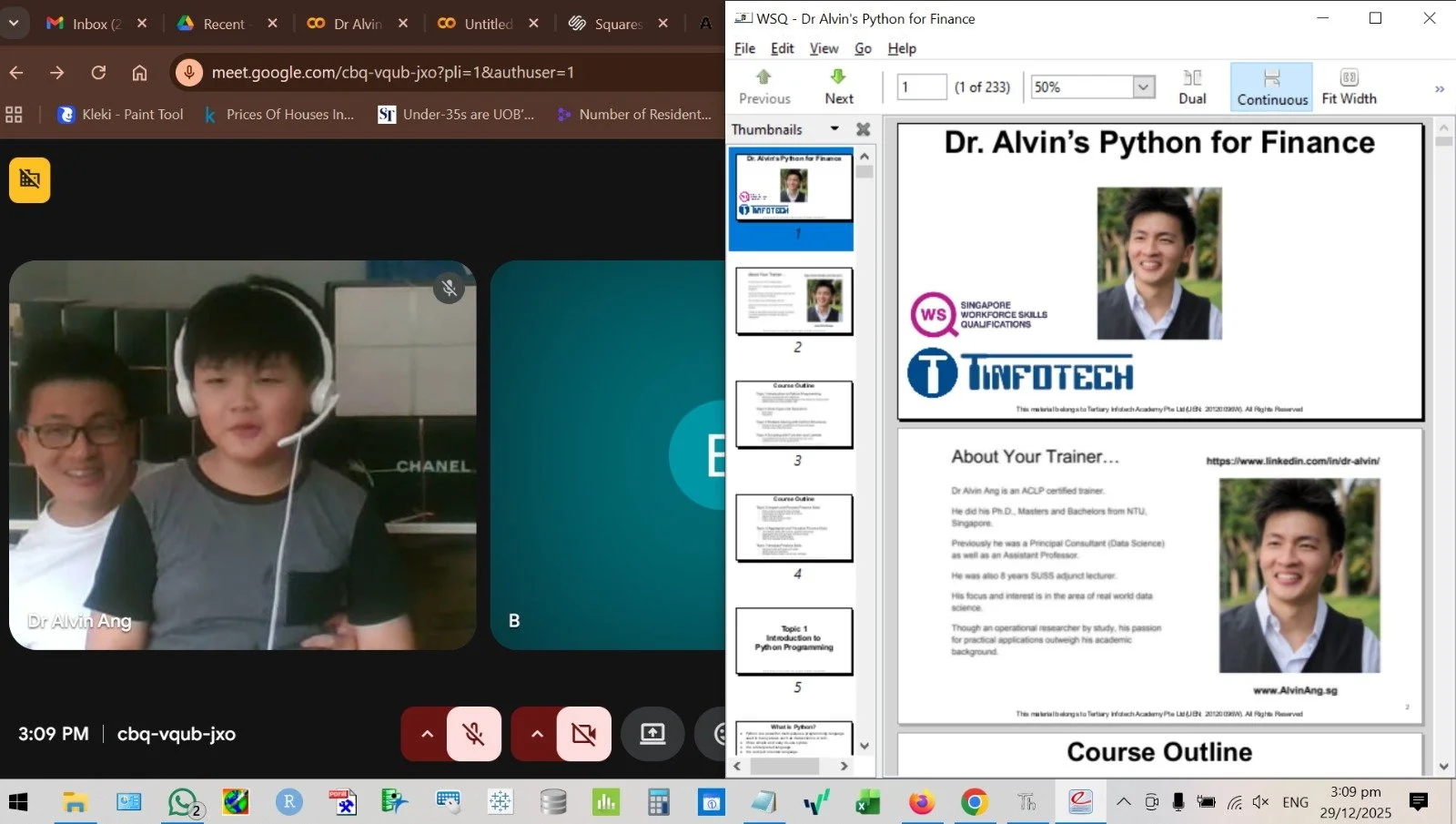Open the View menu

824,48
